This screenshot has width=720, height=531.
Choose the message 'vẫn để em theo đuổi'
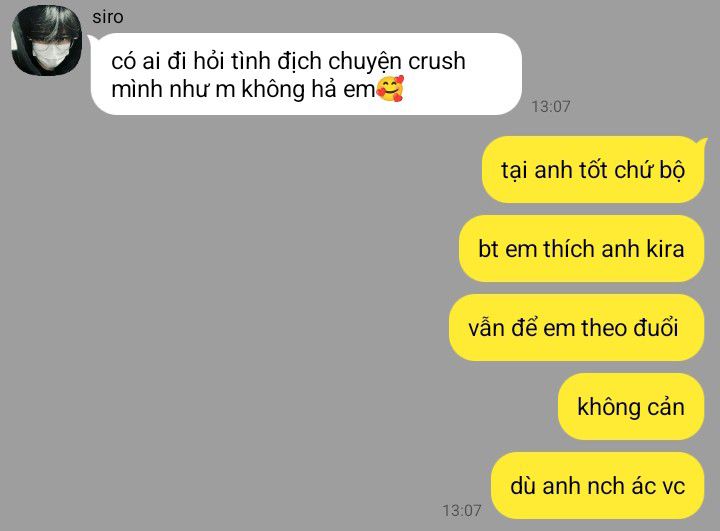click(x=576, y=328)
